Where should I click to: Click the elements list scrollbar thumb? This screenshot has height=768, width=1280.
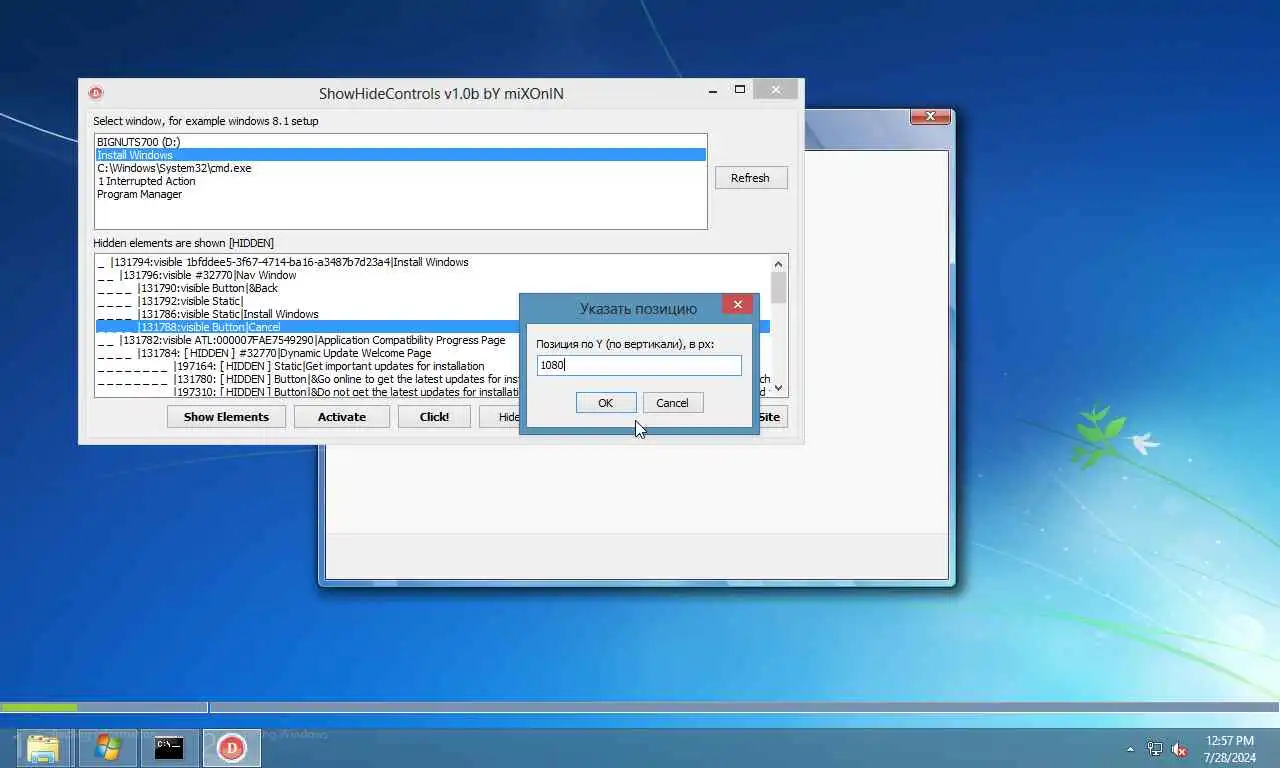coord(779,287)
